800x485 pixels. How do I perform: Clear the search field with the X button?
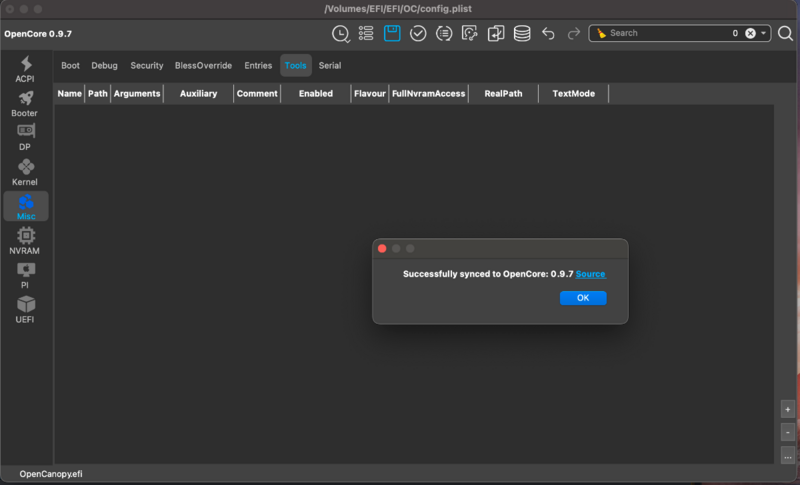[x=750, y=33]
